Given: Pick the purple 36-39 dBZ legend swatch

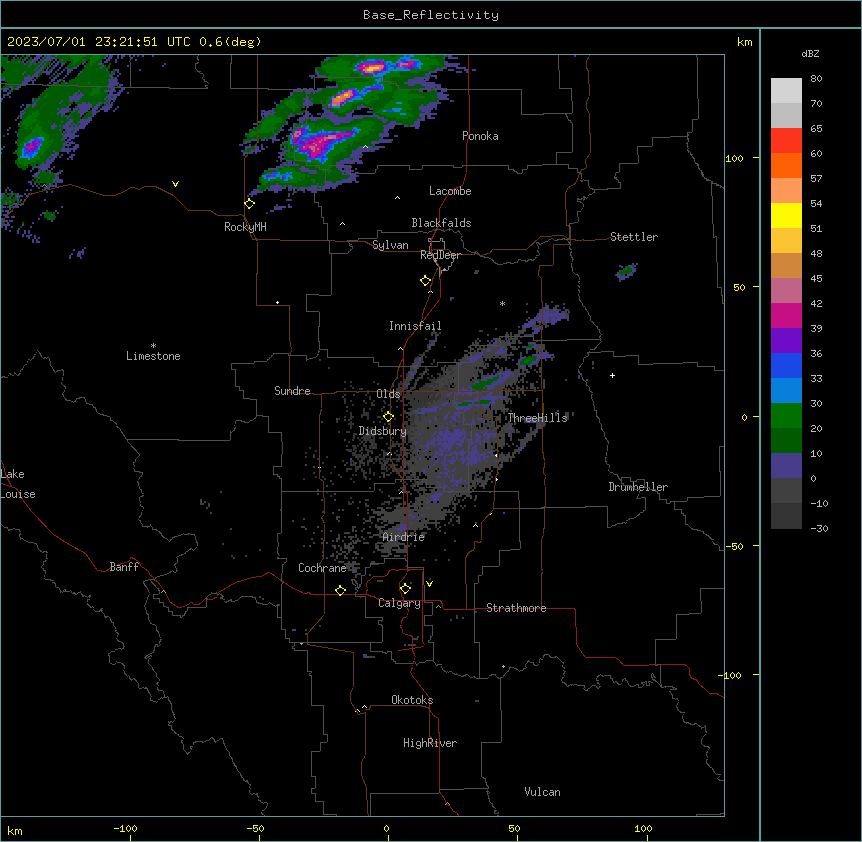Looking at the screenshot, I should coord(786,341).
